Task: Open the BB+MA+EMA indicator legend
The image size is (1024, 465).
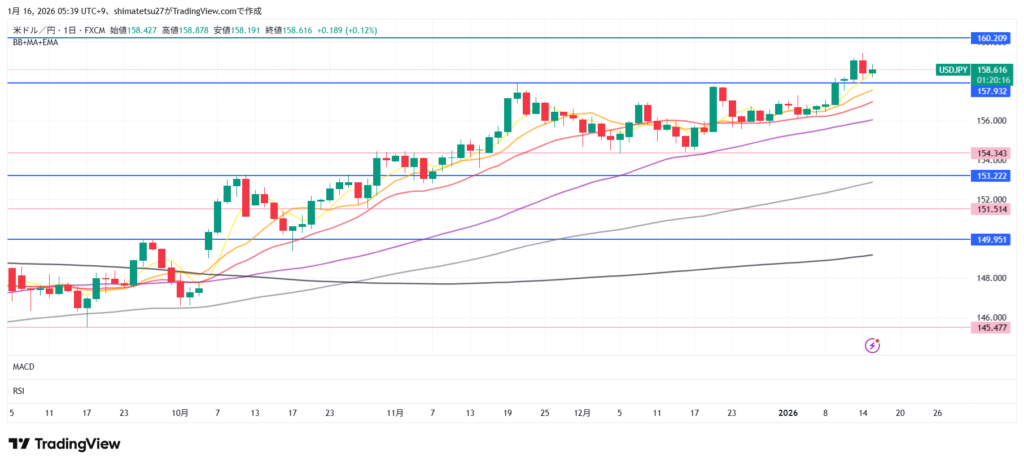Action: pyautogui.click(x=34, y=43)
